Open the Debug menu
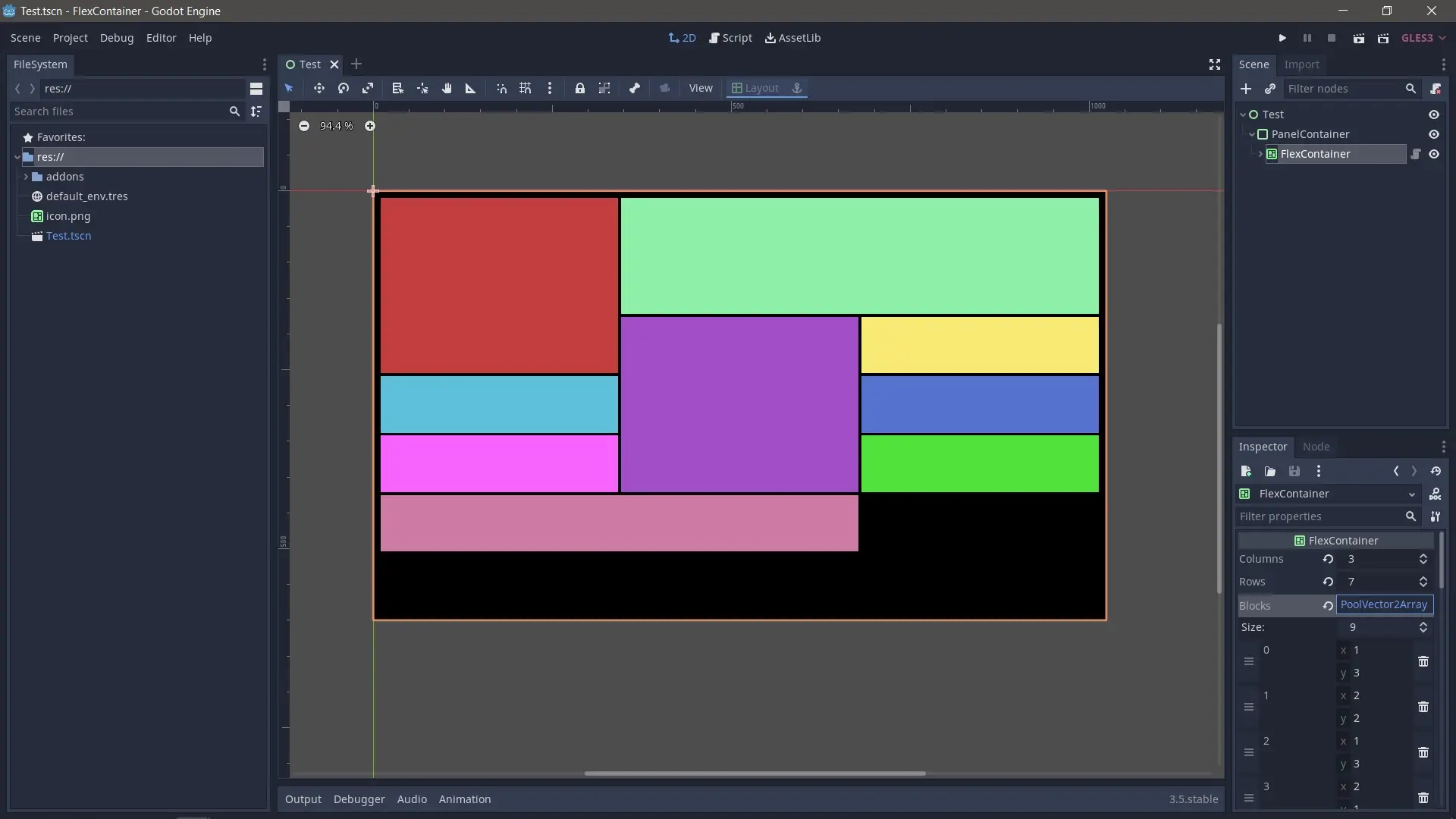1456x819 pixels. coord(117,38)
